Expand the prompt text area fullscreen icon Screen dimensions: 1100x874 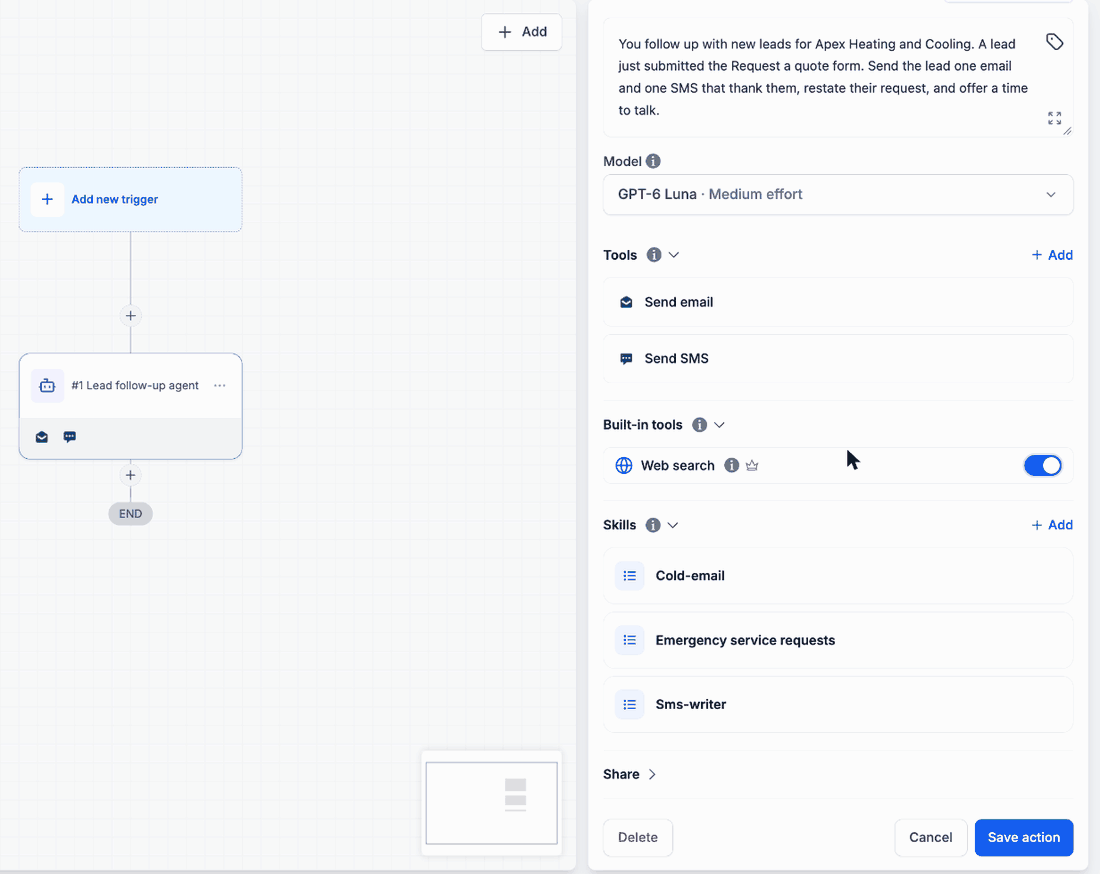[x=1054, y=118]
